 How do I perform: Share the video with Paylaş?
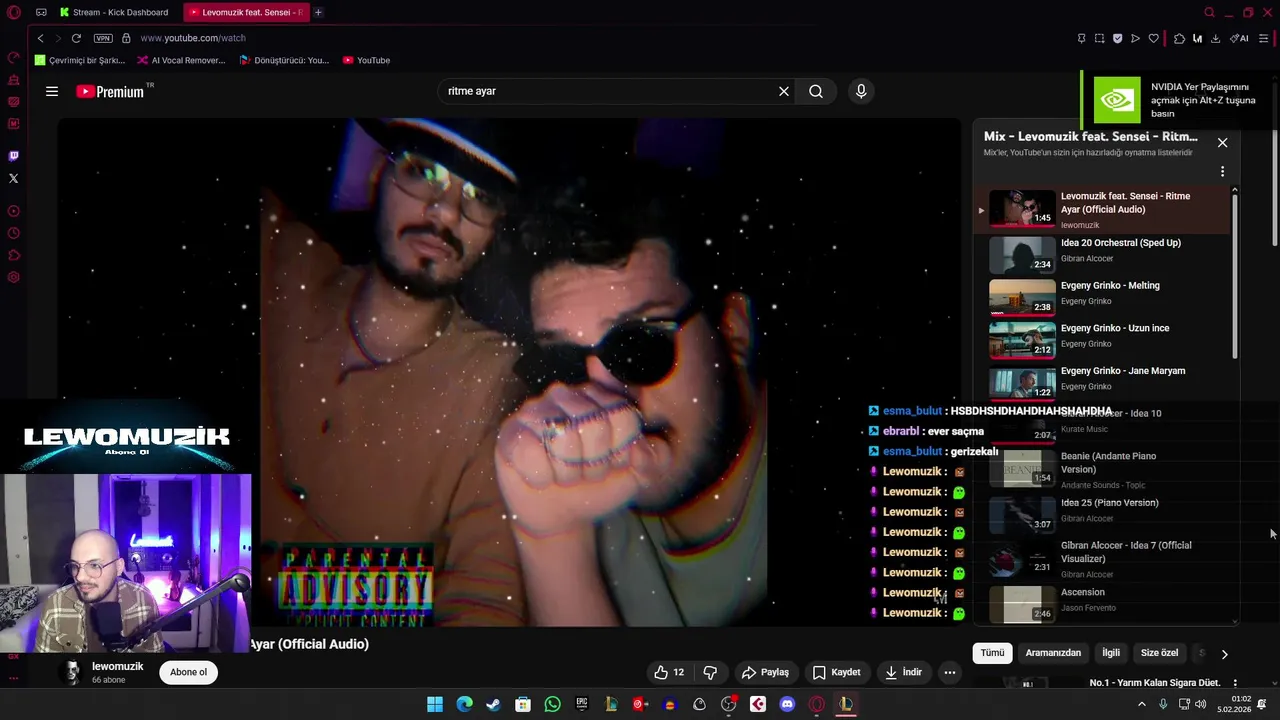tap(765, 673)
